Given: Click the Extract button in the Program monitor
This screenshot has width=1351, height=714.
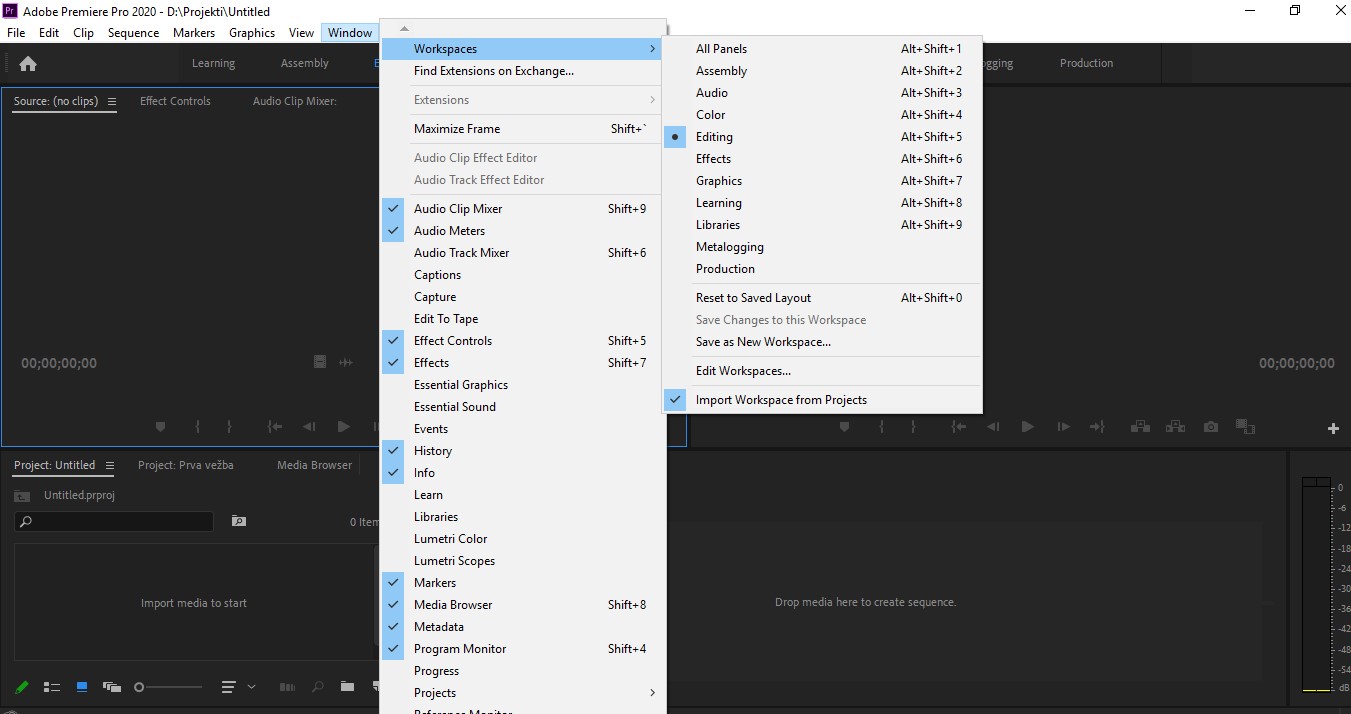Looking at the screenshot, I should pyautogui.click(x=1175, y=427).
